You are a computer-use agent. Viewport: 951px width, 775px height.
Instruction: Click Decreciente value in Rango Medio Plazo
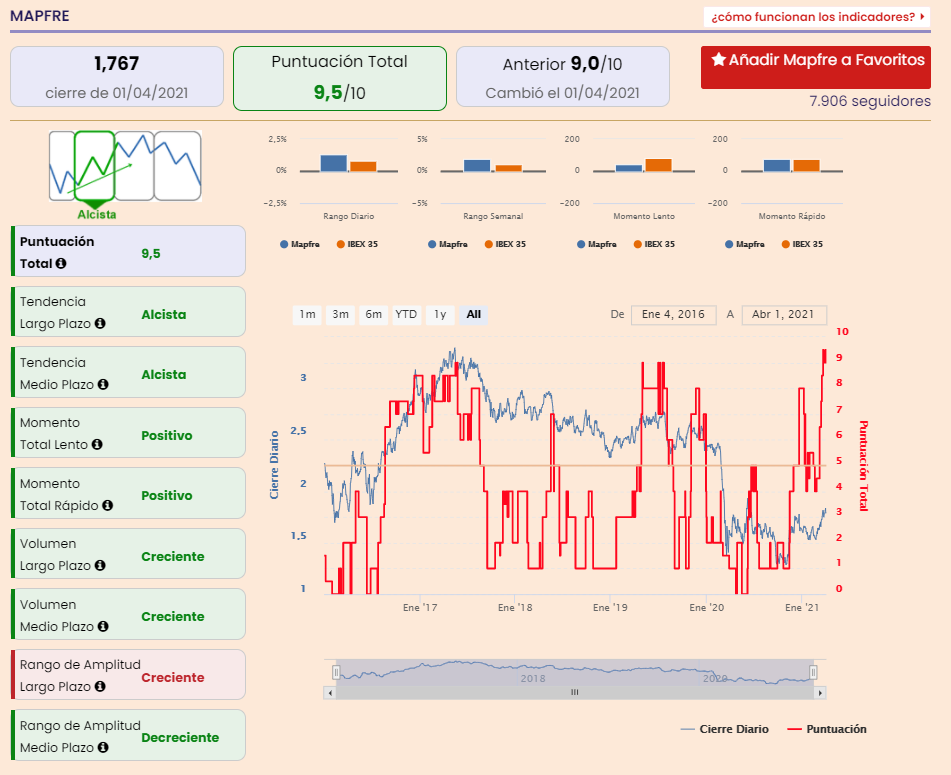[x=180, y=738]
